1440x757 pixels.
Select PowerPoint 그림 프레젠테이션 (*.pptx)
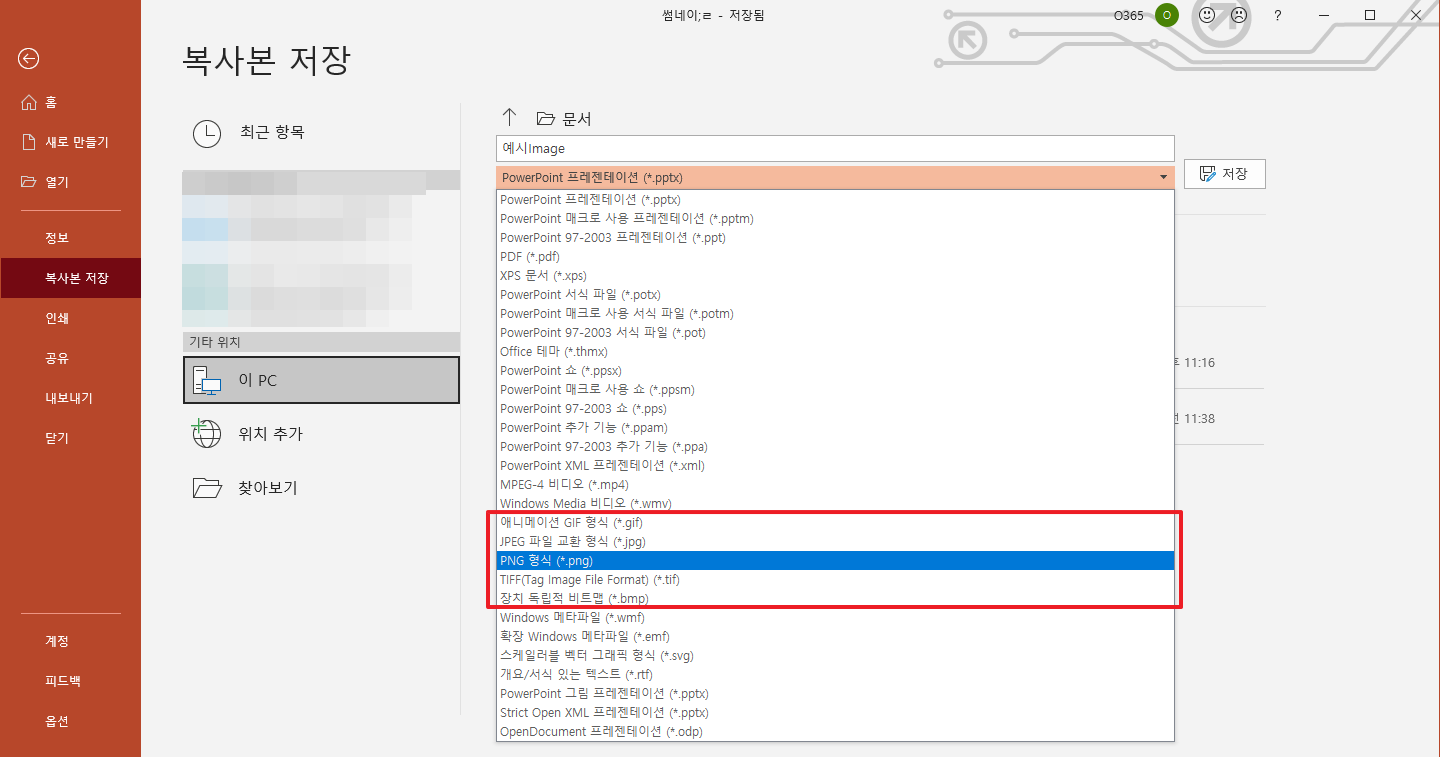[x=835, y=694]
